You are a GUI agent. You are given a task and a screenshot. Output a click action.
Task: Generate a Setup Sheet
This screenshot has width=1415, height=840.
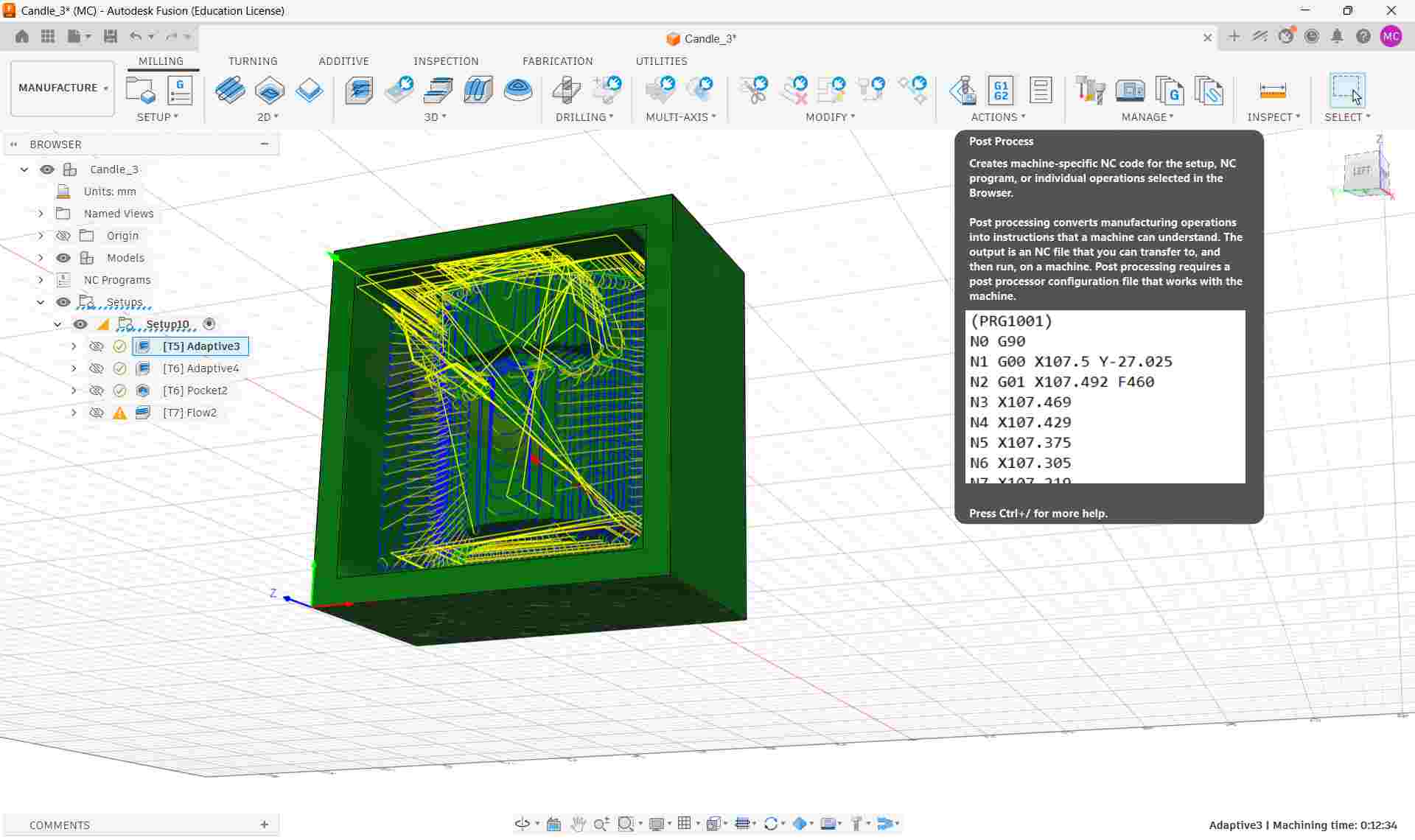1041,91
